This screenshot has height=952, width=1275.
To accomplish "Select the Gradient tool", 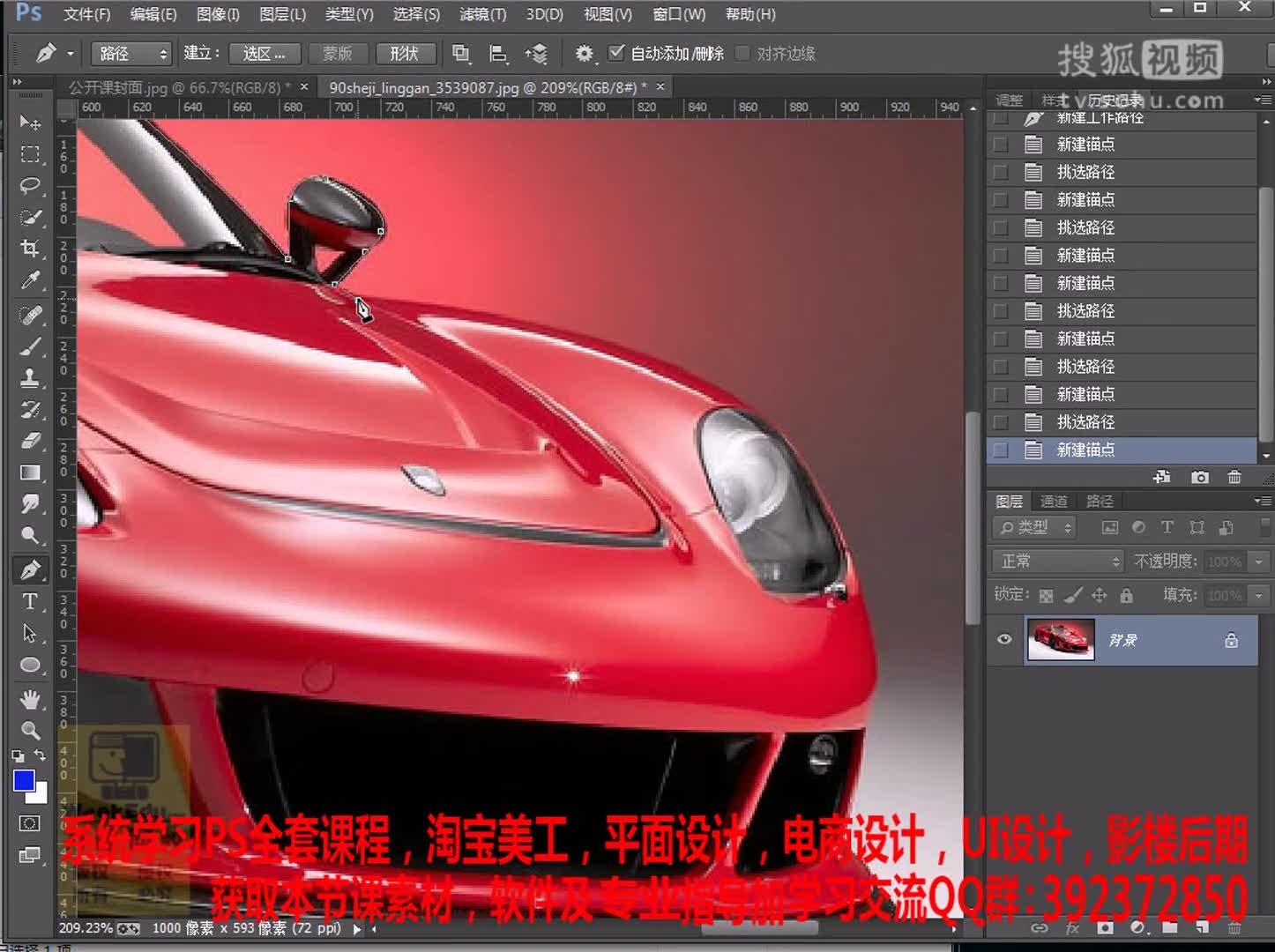I will (x=30, y=472).
